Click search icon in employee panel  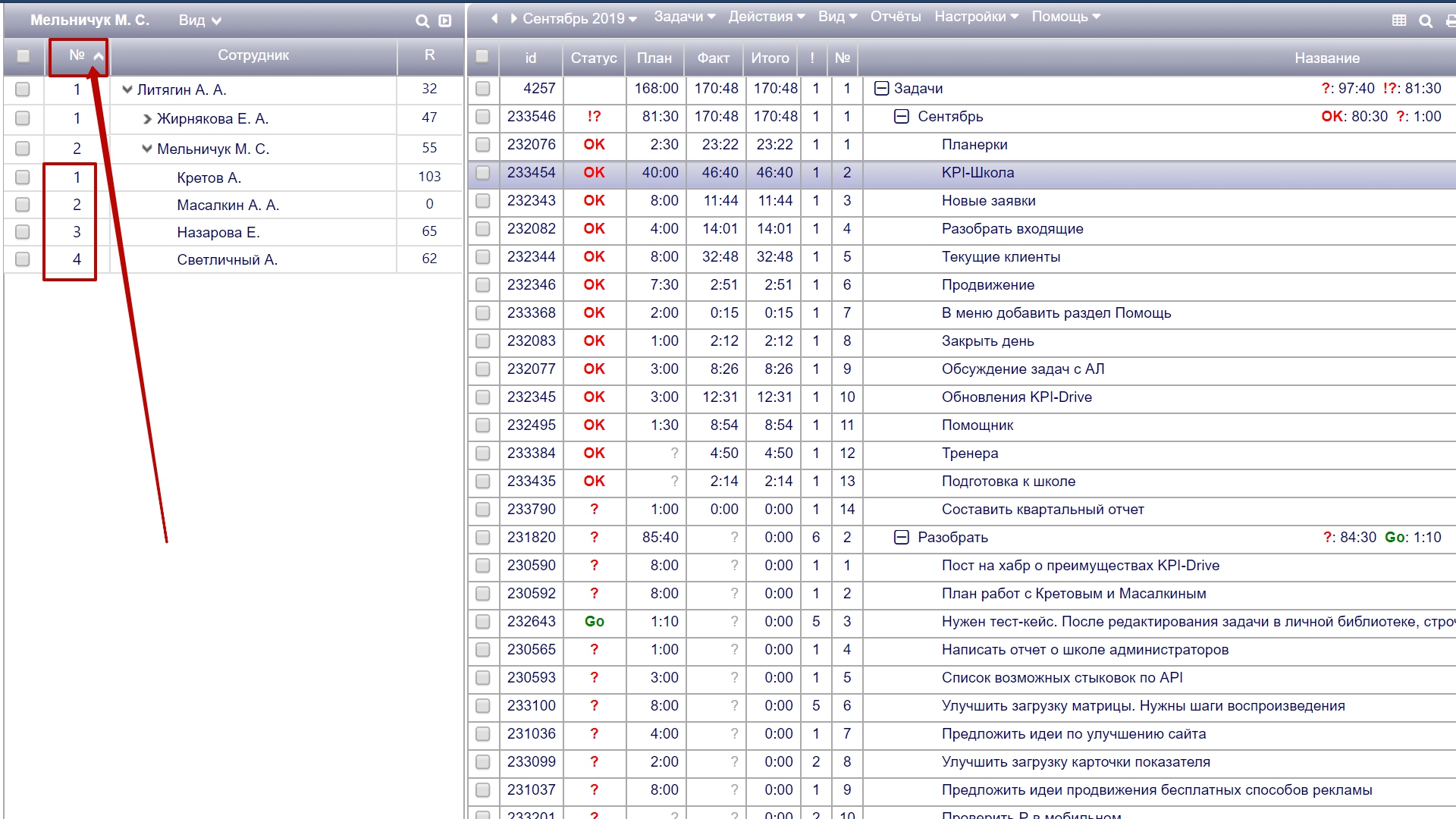(422, 21)
